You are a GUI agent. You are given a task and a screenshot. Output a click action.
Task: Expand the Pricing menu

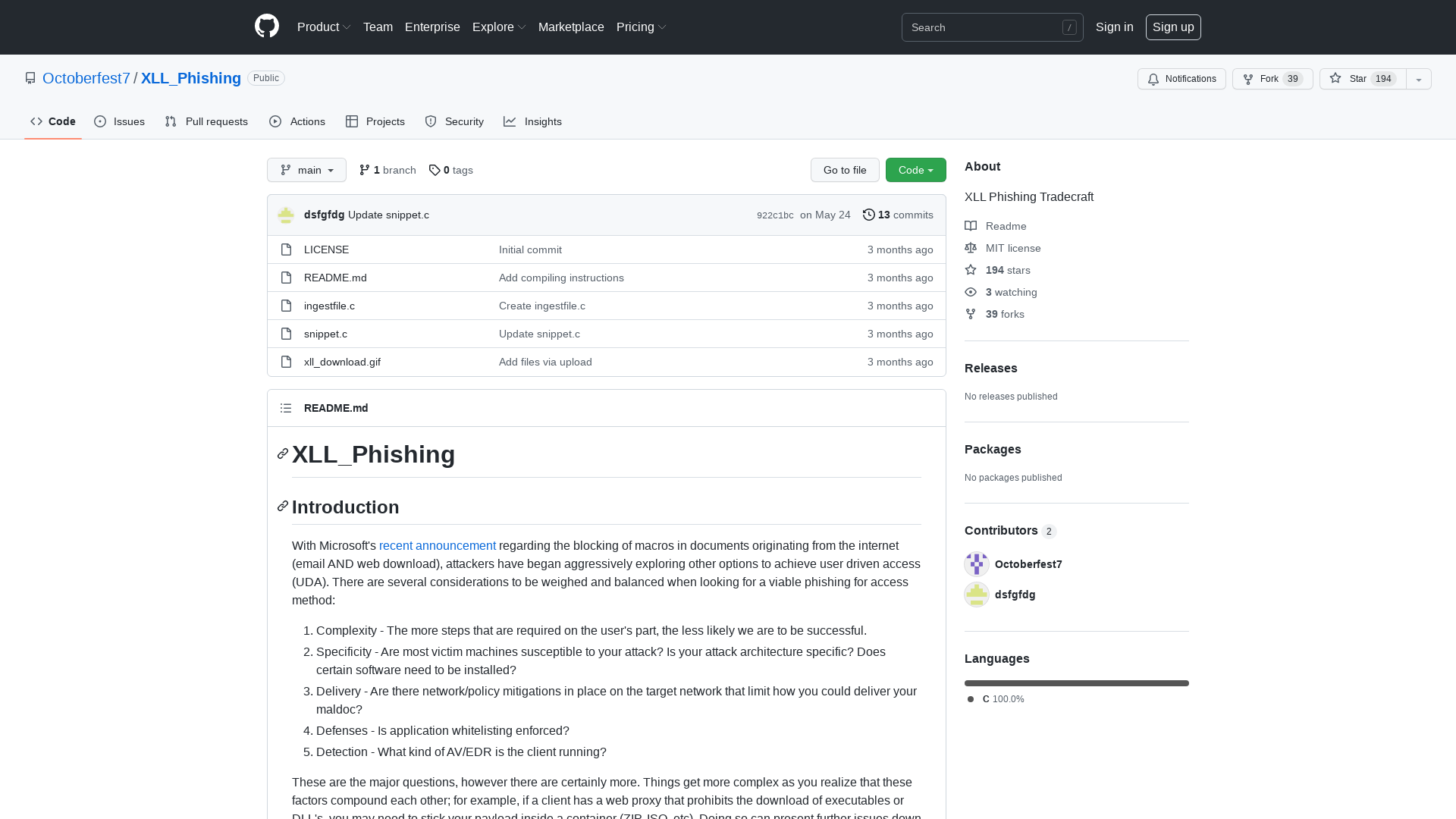[642, 27]
